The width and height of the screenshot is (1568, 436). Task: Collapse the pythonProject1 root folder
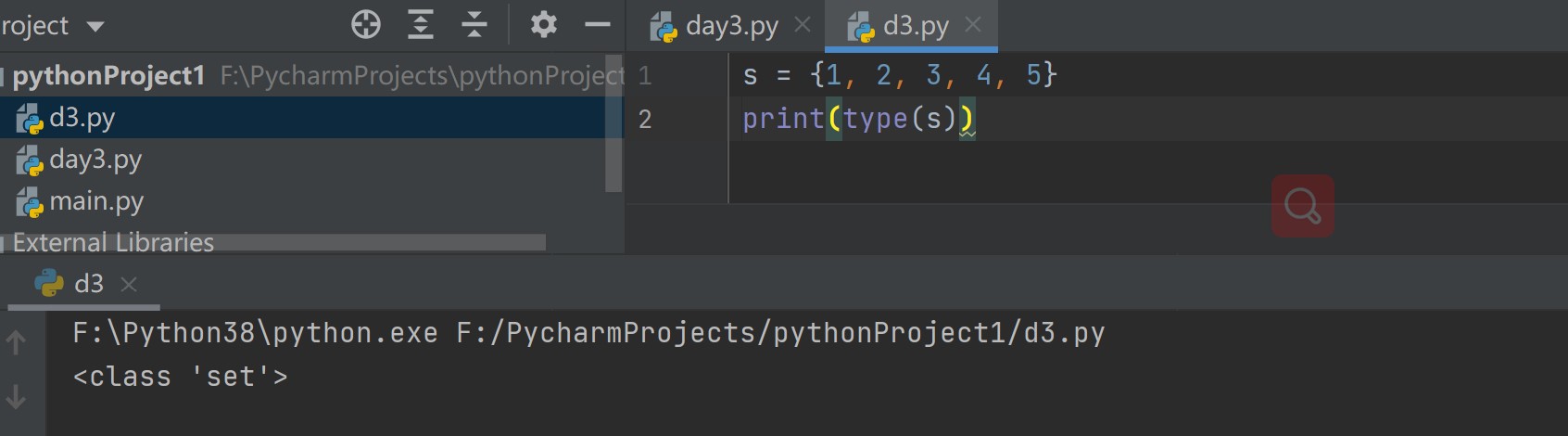tap(4, 76)
